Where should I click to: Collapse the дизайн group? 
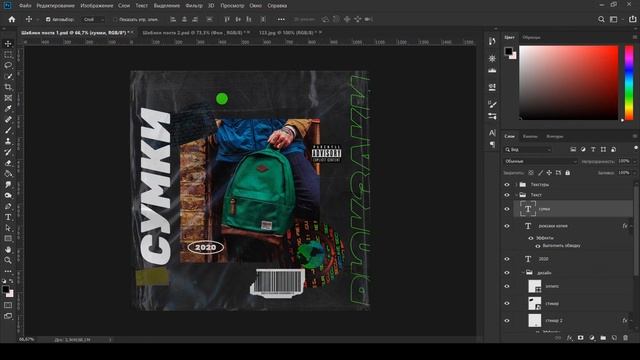[523, 273]
